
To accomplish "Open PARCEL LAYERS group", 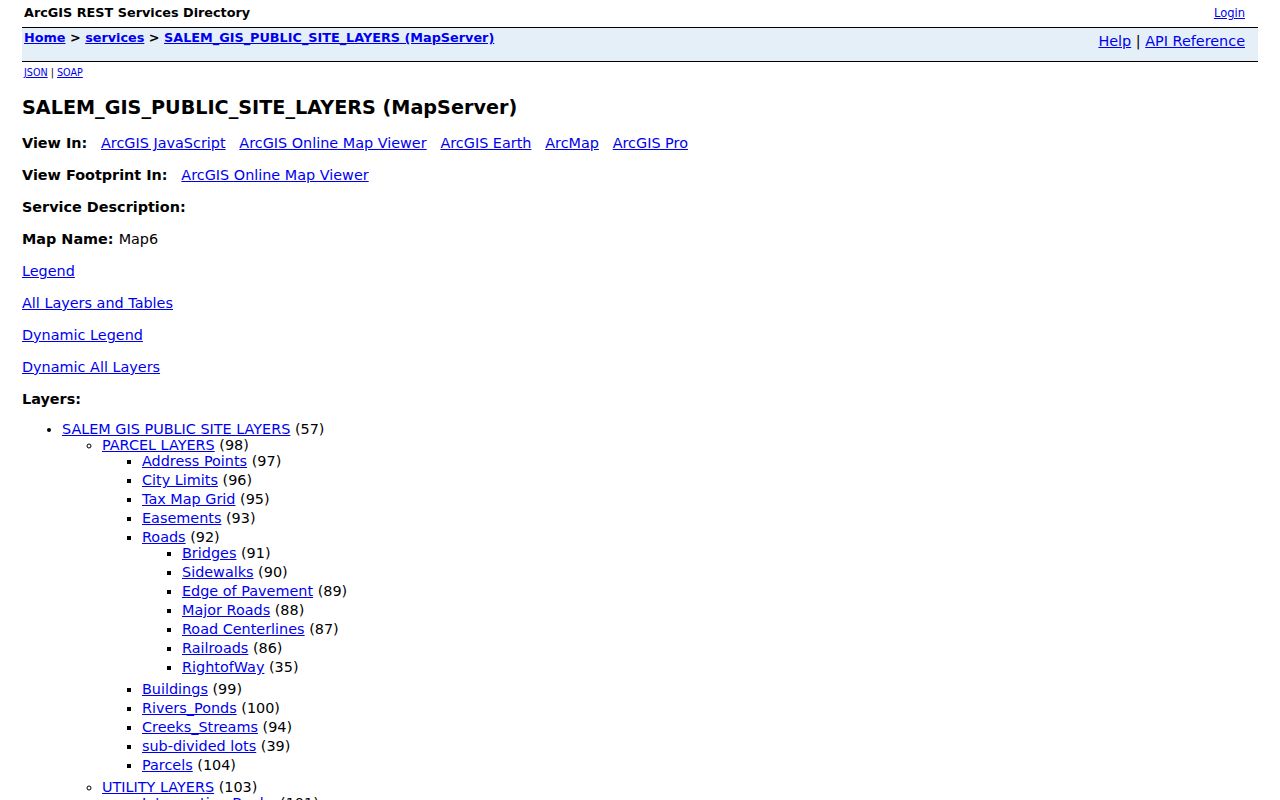I will [158, 445].
